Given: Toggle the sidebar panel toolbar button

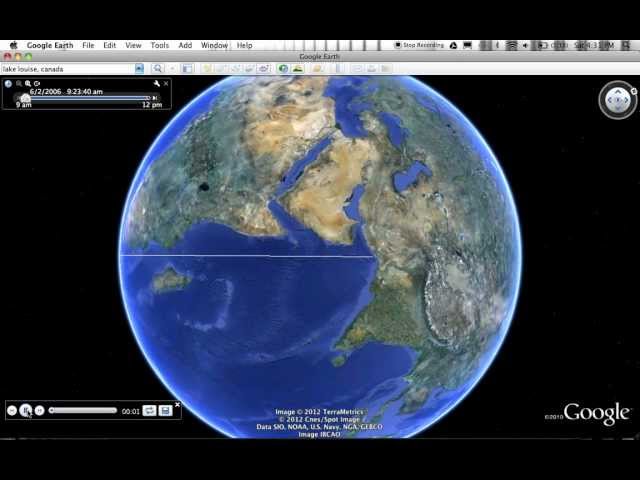Looking at the screenshot, I should point(187,69).
